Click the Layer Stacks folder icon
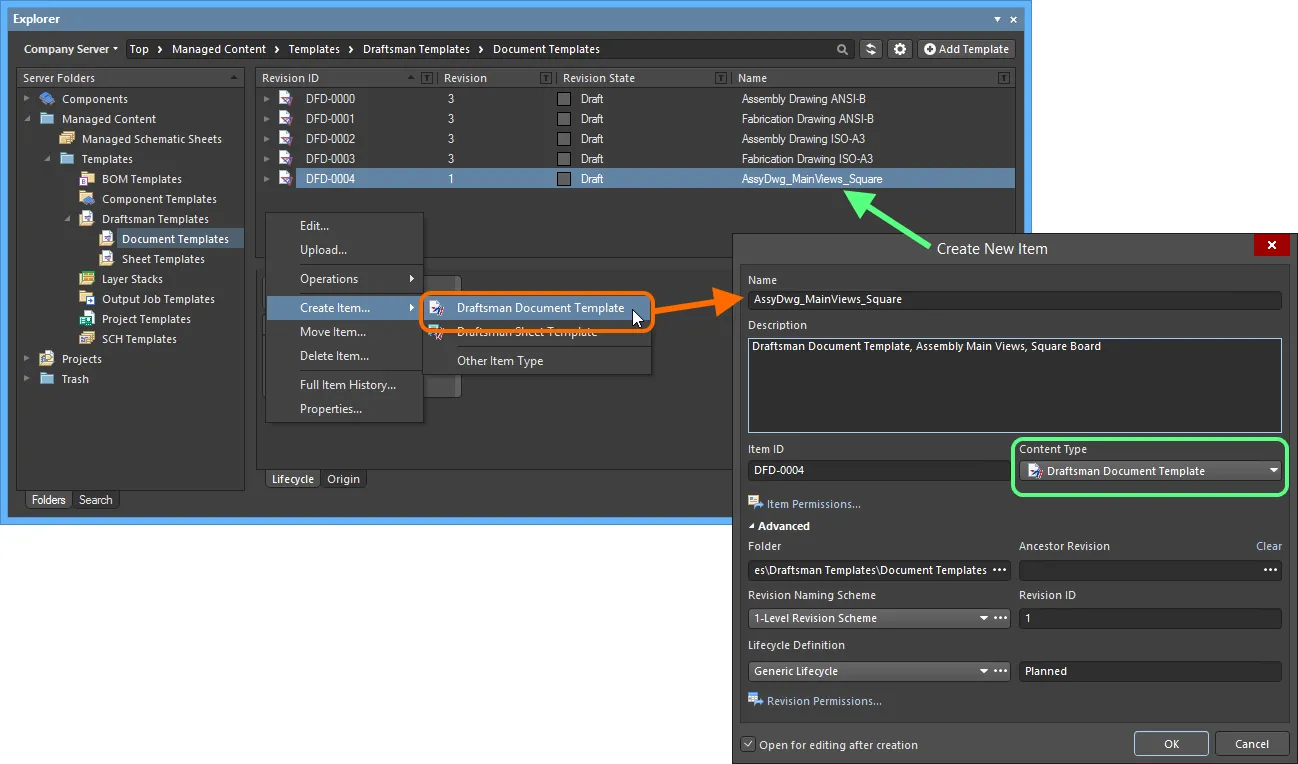 pos(87,279)
